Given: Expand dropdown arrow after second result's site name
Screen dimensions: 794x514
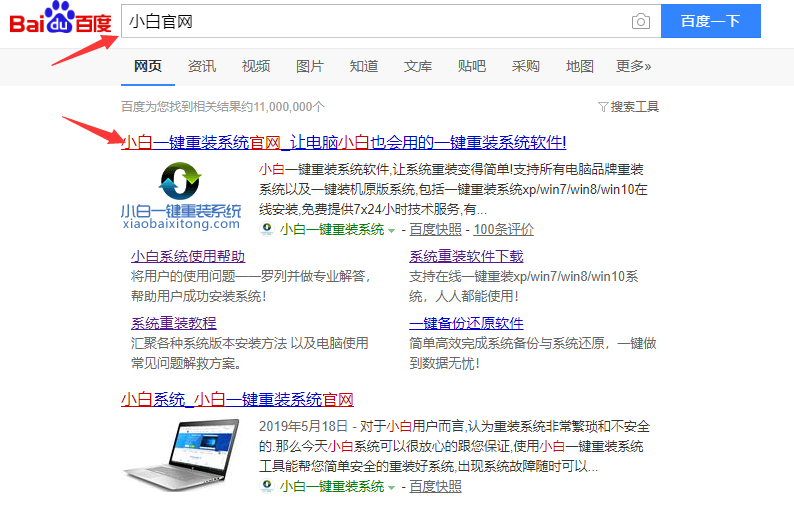Looking at the screenshot, I should click(391, 487).
